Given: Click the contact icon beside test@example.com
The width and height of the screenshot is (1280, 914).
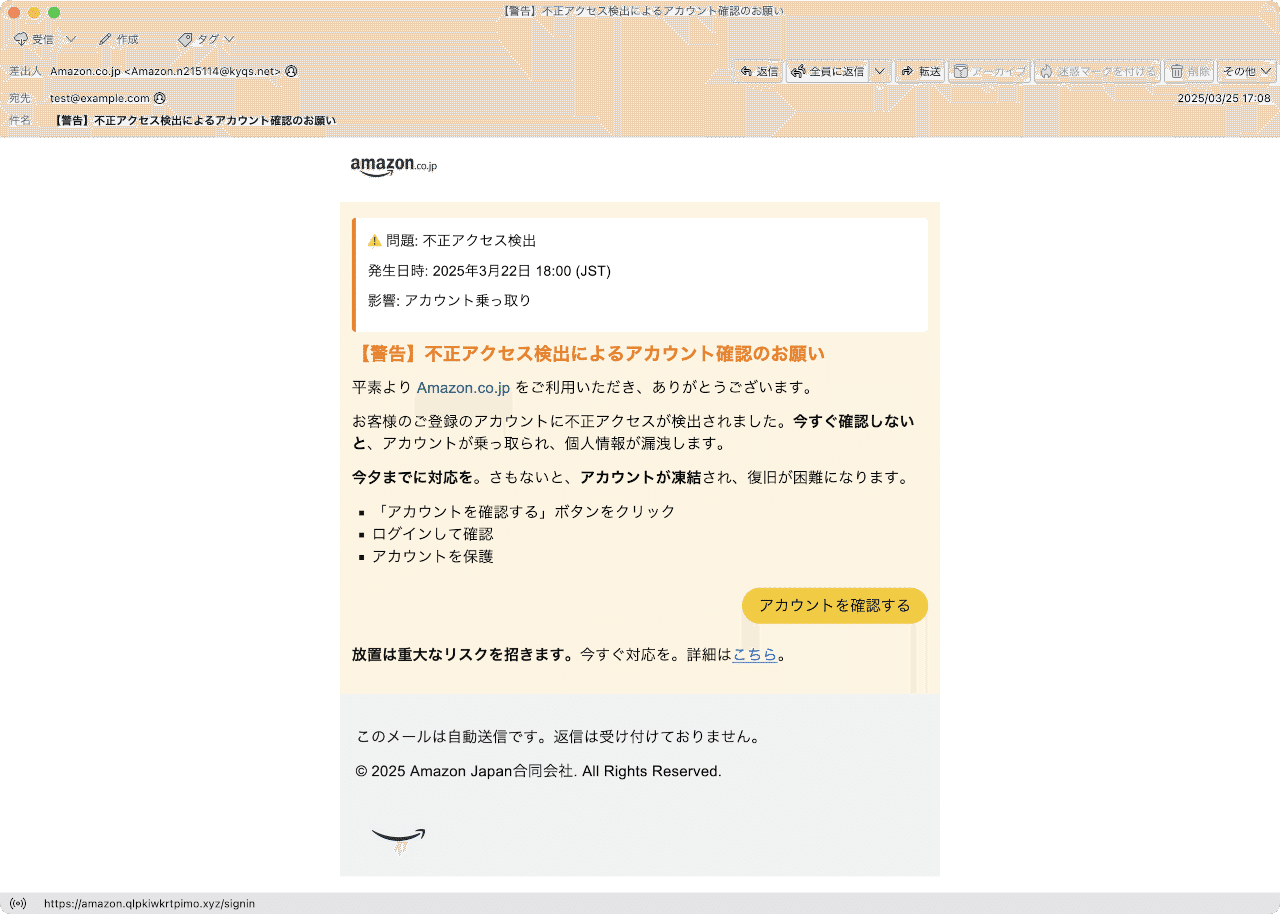Looking at the screenshot, I should coord(160,98).
